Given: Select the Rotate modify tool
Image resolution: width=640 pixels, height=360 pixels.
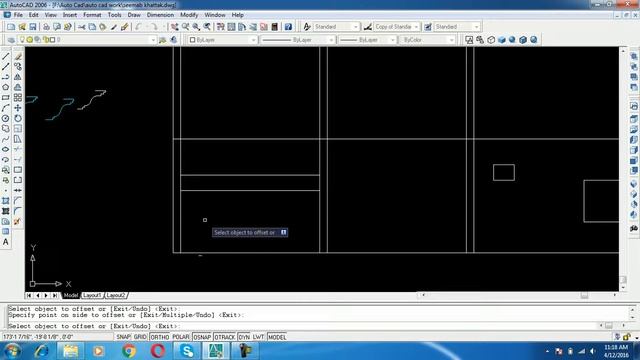Looking at the screenshot, I should pyautogui.click(x=18, y=118).
